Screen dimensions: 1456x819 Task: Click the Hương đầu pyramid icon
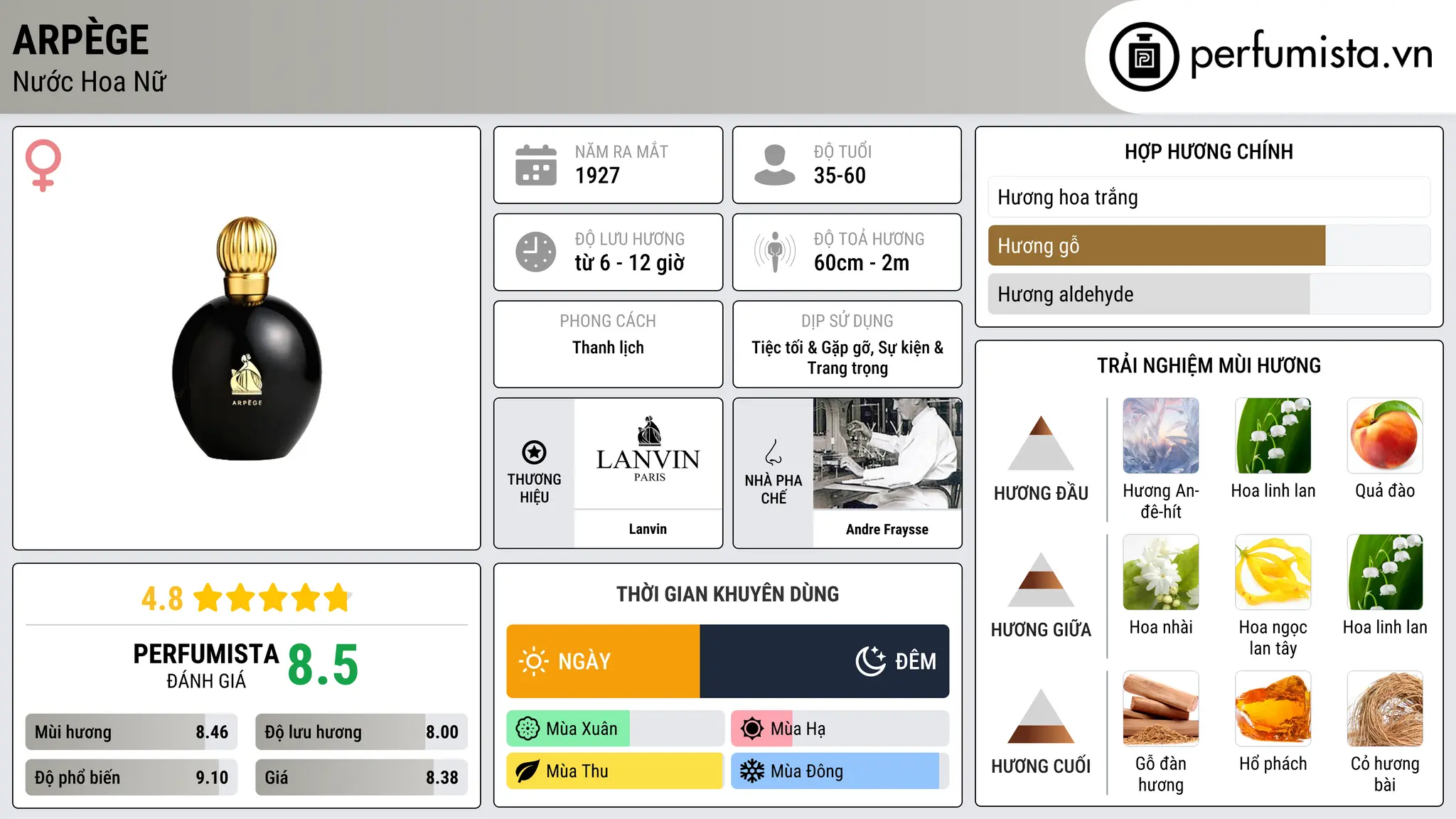pos(1041,443)
